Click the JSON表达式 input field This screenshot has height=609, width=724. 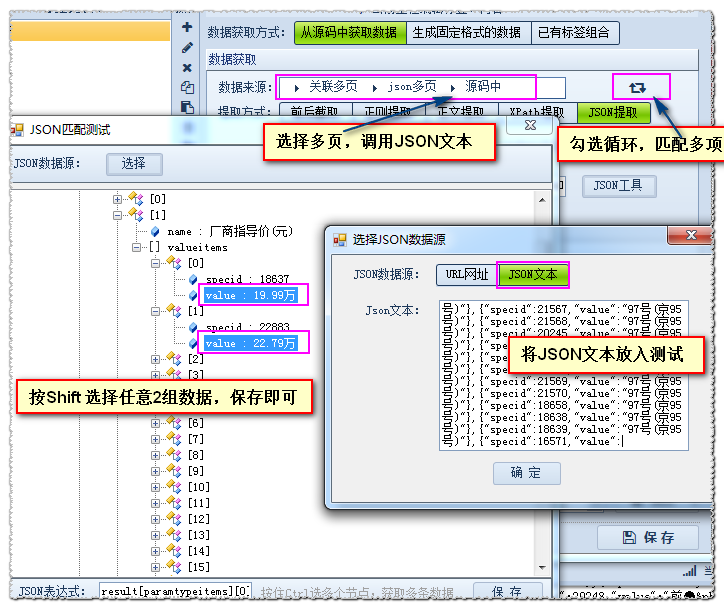point(175,591)
